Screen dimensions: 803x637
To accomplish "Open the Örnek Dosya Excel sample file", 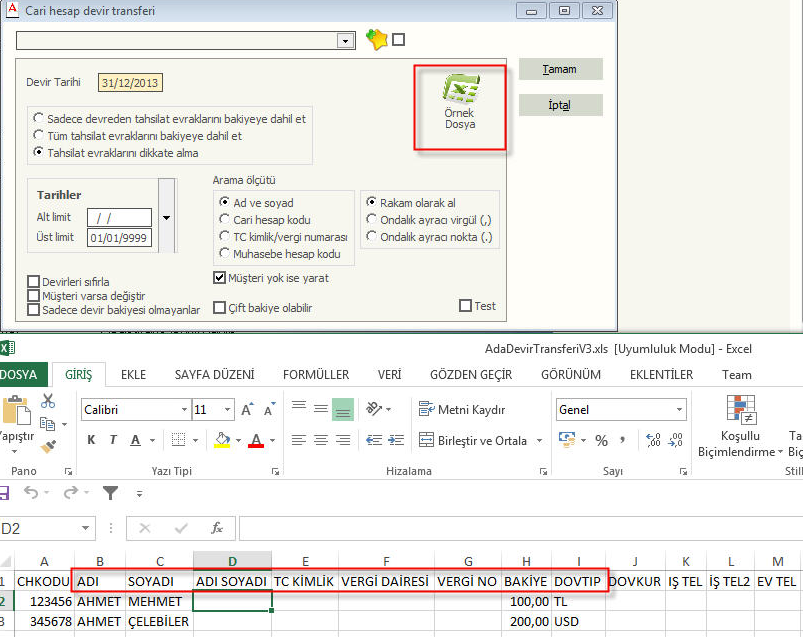I will click(x=460, y=106).
